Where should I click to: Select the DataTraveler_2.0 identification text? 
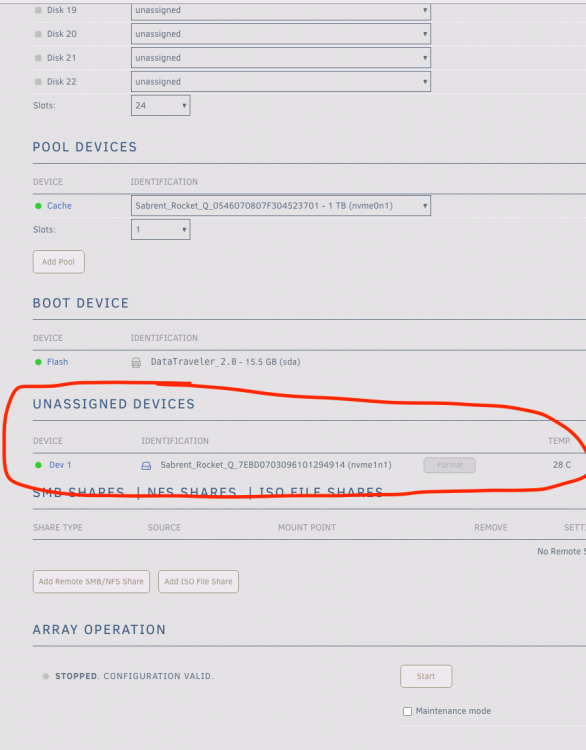pyautogui.click(x=225, y=362)
